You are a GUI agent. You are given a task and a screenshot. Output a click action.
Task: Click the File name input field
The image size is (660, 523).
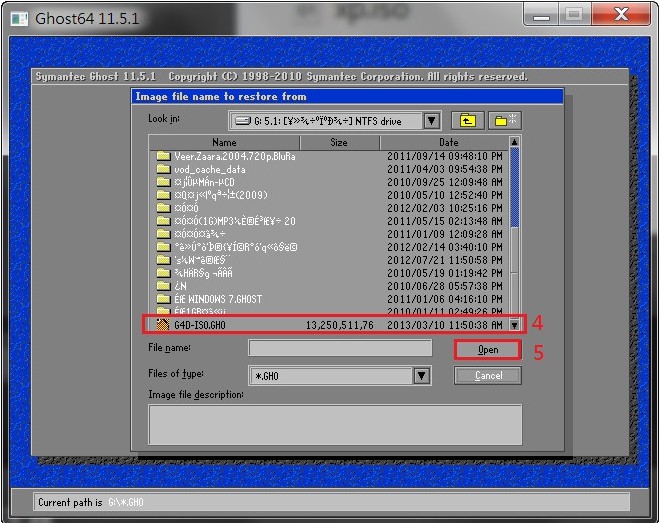(340, 348)
